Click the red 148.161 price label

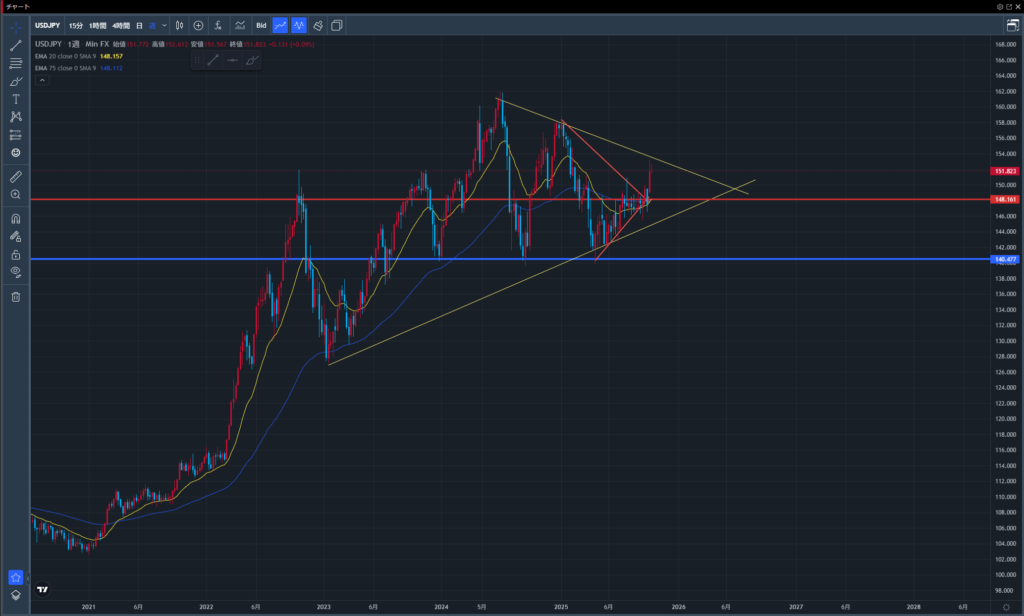tap(1005, 199)
